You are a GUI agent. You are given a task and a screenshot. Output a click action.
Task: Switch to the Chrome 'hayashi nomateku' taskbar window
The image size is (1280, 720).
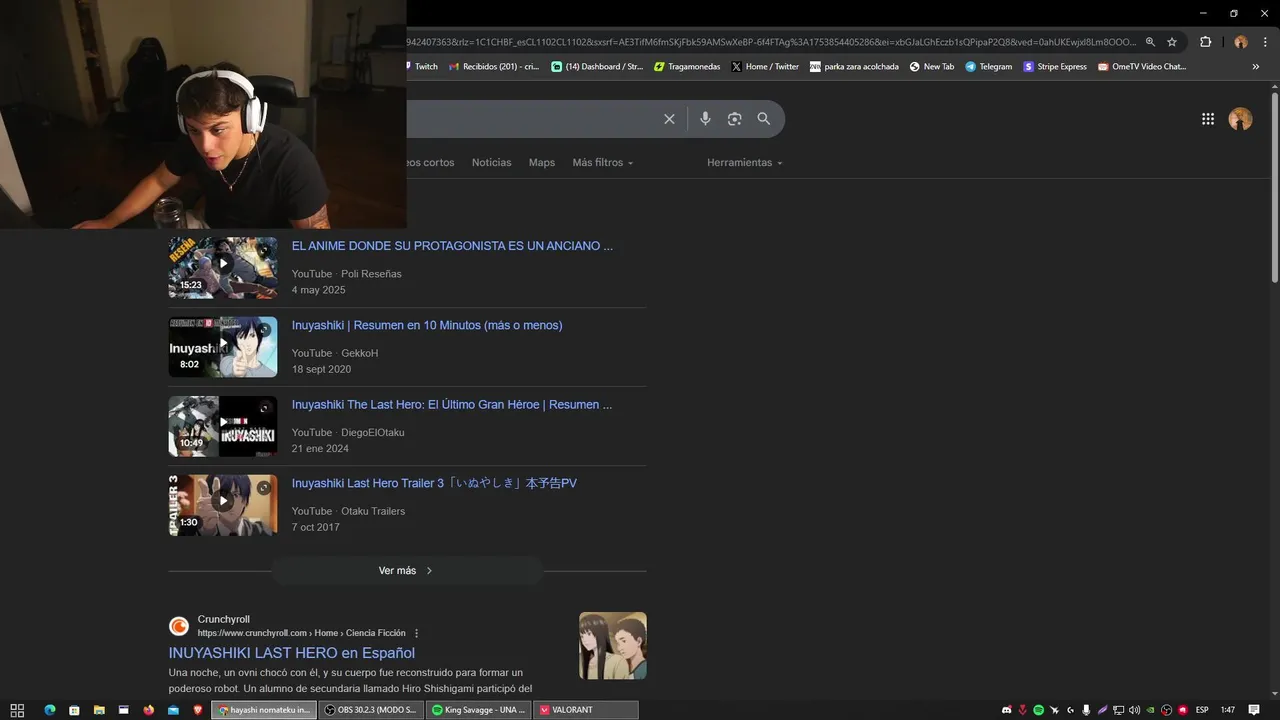click(264, 710)
